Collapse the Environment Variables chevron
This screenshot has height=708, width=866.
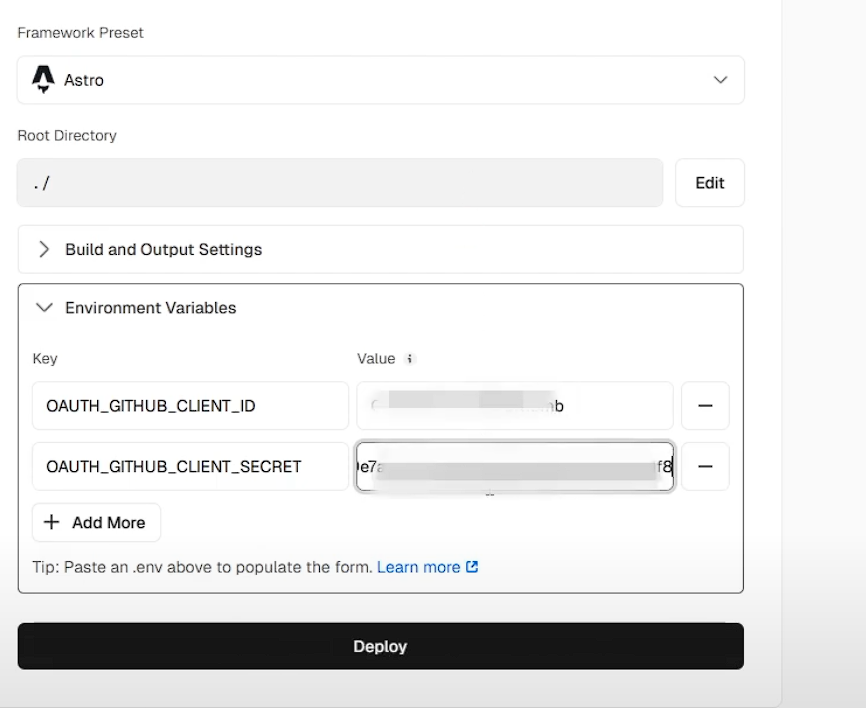coord(44,308)
